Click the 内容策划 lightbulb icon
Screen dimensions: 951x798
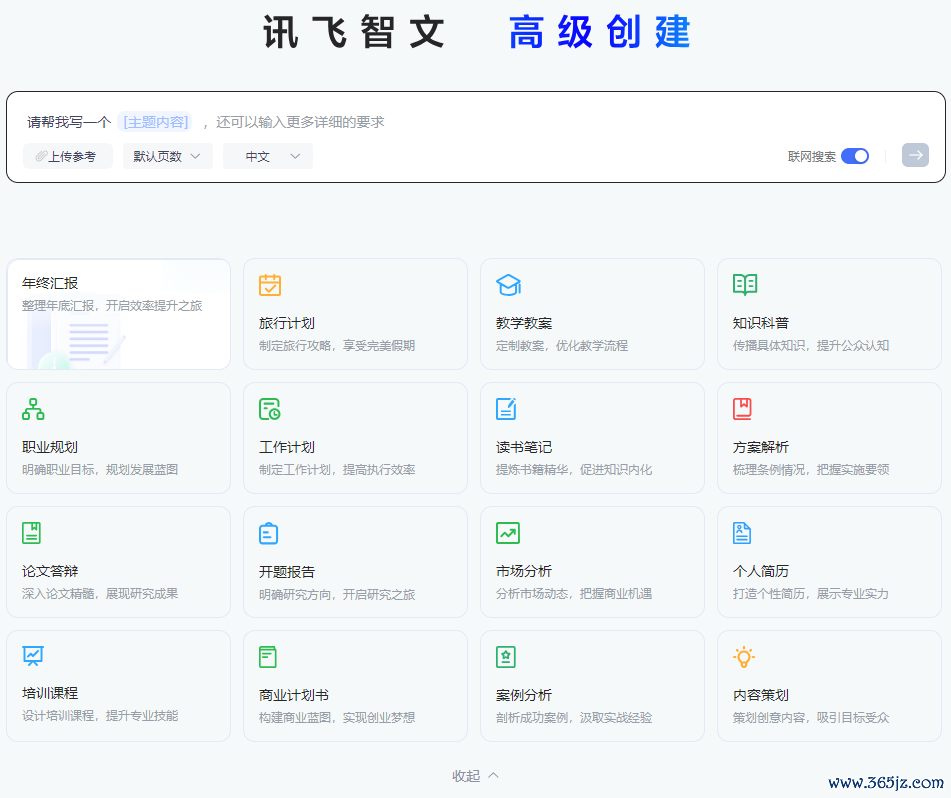point(744,657)
